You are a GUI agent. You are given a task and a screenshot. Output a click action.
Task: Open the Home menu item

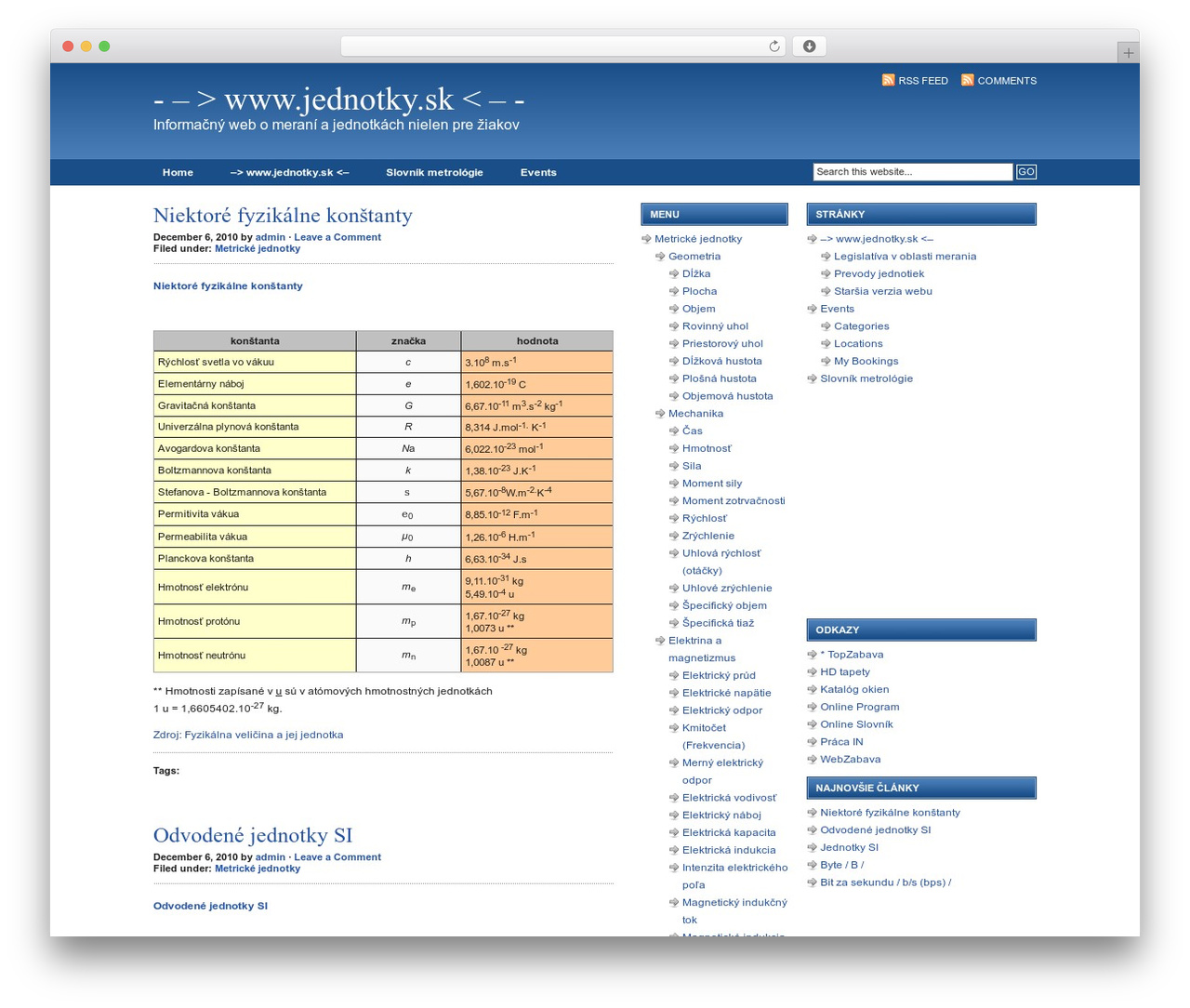coord(178,172)
